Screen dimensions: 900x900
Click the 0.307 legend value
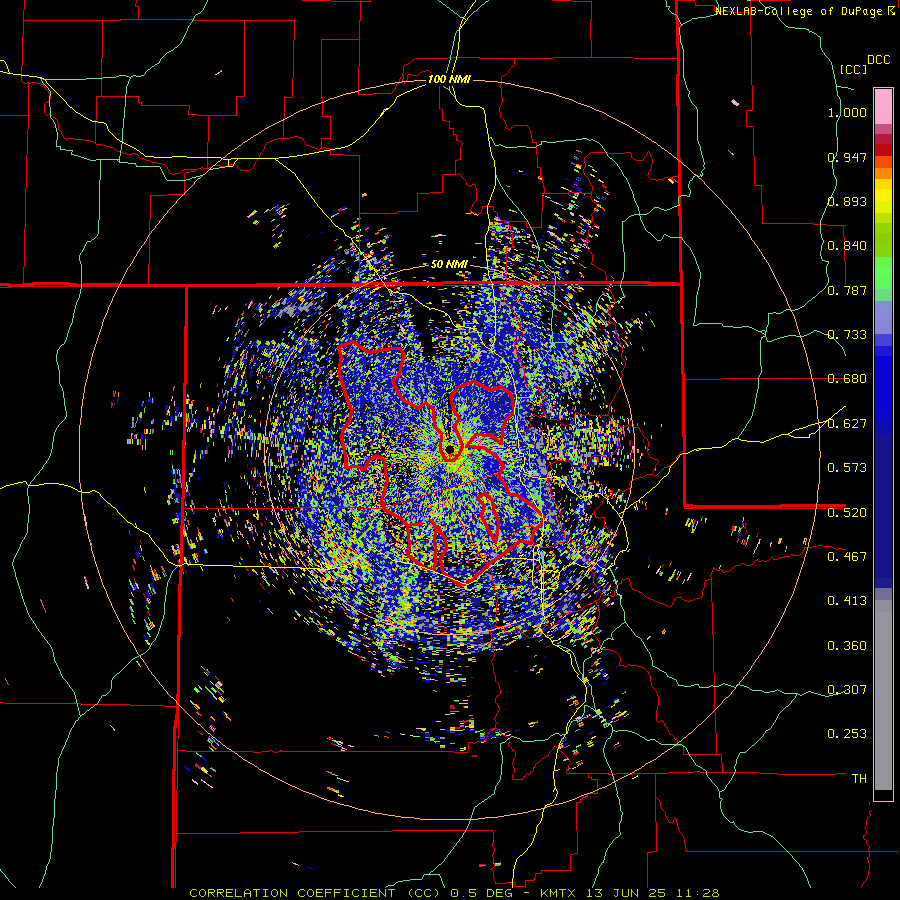[847, 690]
